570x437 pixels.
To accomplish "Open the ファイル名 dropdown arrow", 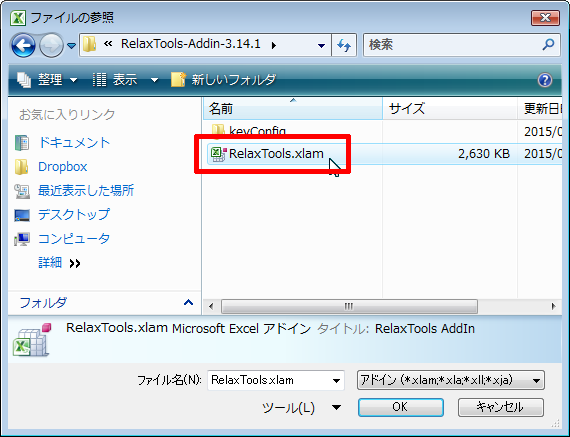I will pos(337,381).
